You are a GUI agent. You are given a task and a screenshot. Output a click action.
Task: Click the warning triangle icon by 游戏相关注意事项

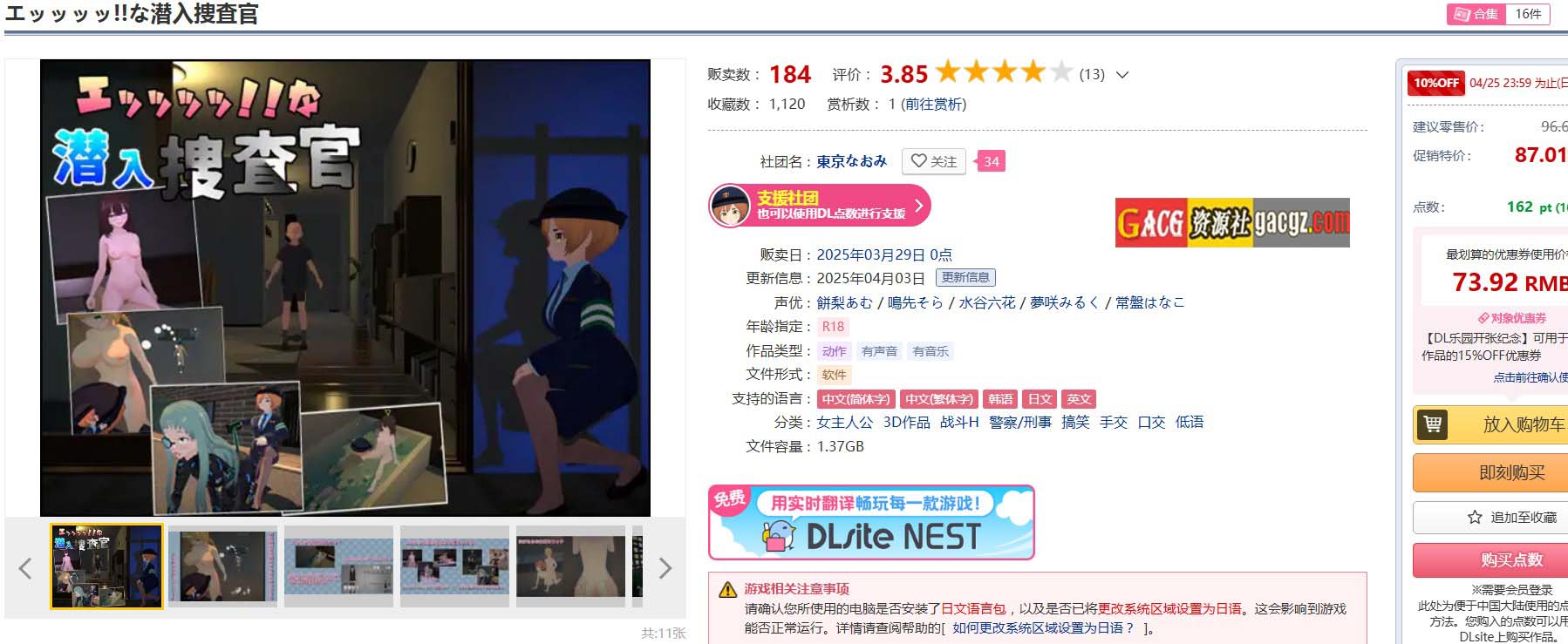[727, 590]
